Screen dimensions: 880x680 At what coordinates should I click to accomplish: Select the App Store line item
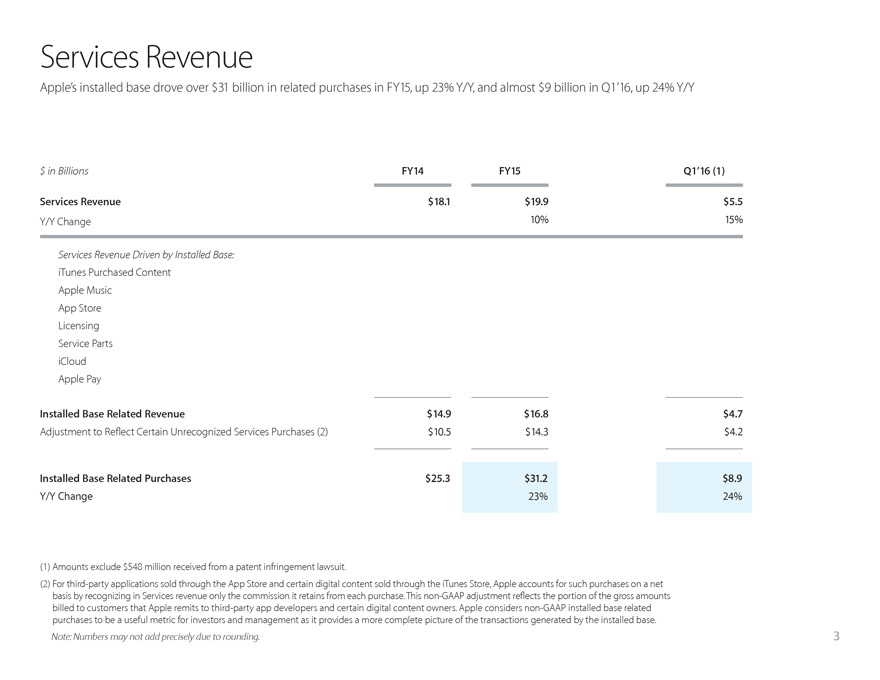pyautogui.click(x=80, y=308)
